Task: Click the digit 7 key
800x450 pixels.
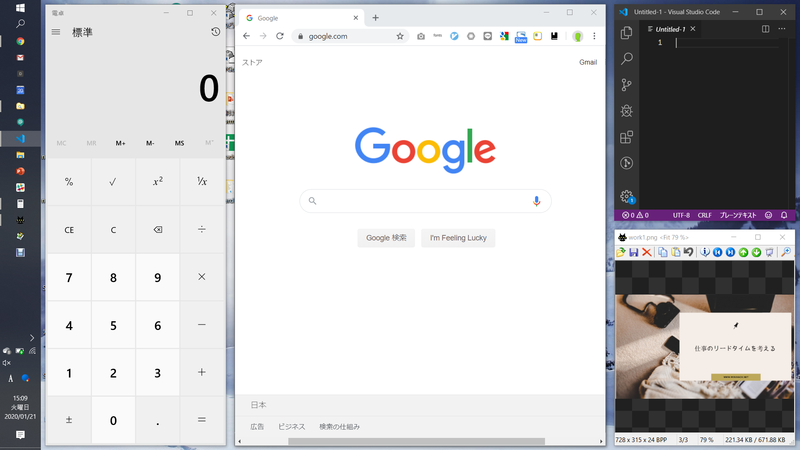Action: point(69,277)
